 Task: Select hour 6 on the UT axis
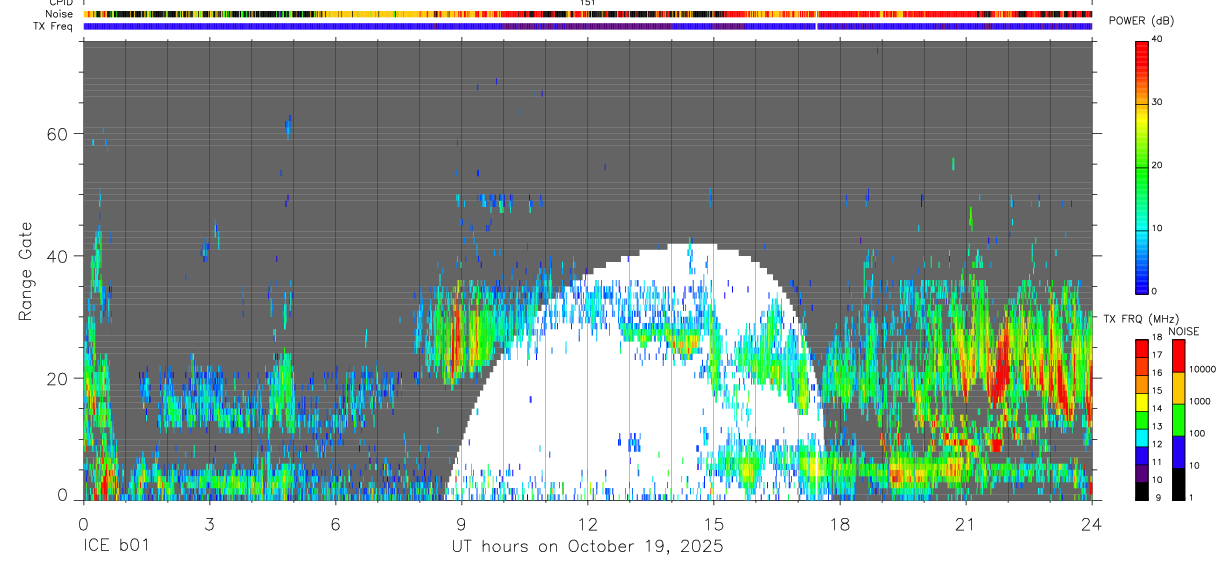click(335, 523)
